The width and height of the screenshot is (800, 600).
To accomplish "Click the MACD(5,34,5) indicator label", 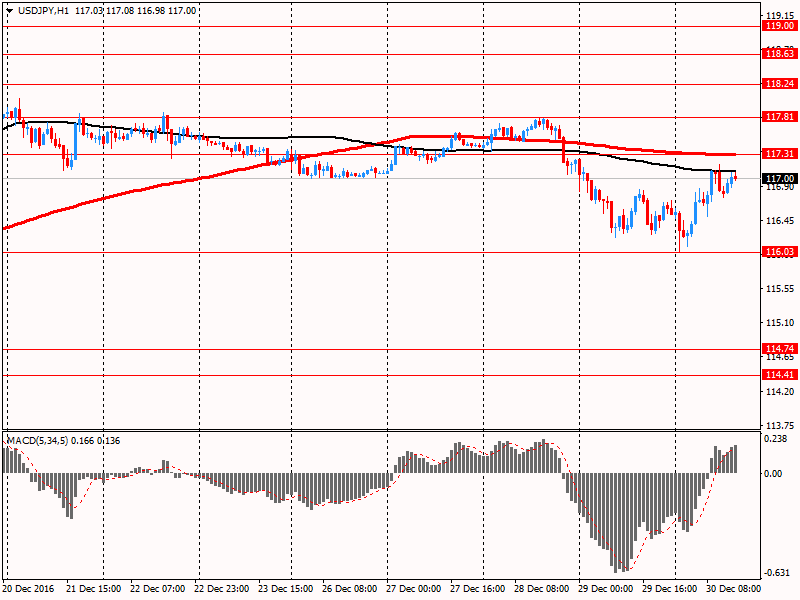I will point(40,440).
